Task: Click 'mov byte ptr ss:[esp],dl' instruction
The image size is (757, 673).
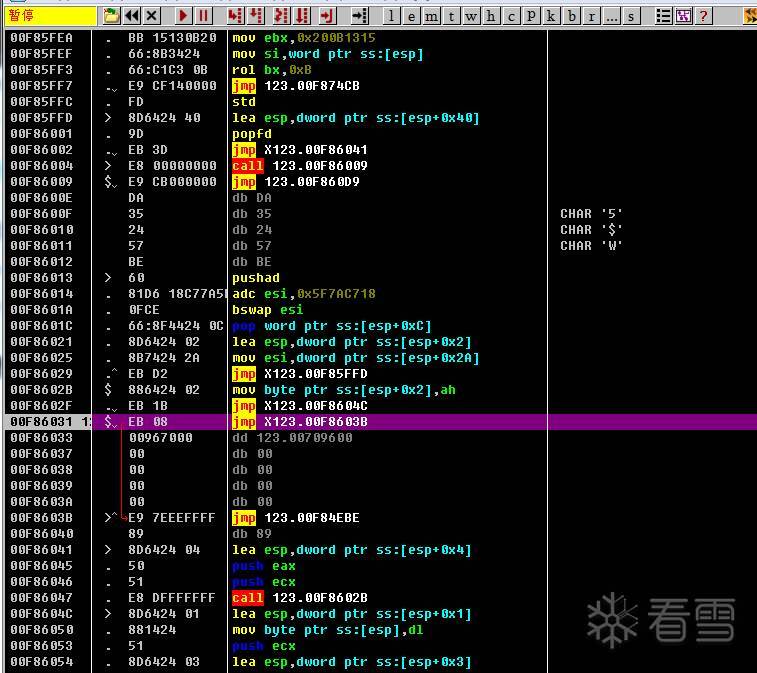Action: pos(327,630)
